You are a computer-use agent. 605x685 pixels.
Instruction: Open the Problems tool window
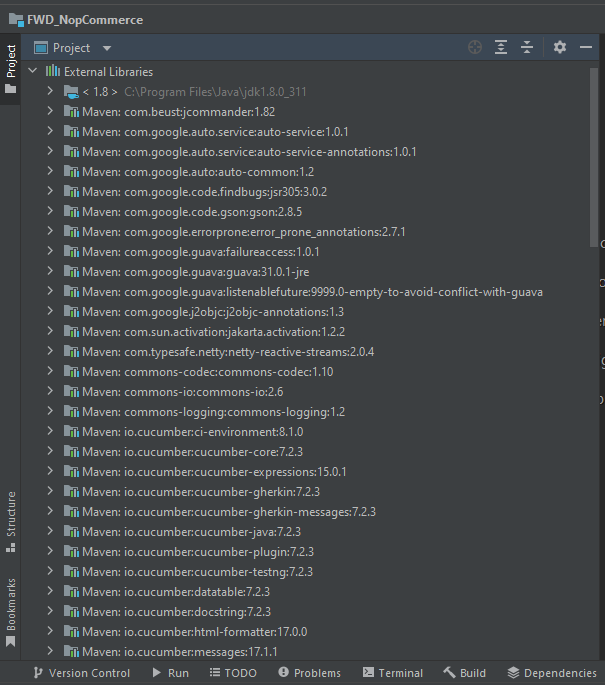pos(310,673)
